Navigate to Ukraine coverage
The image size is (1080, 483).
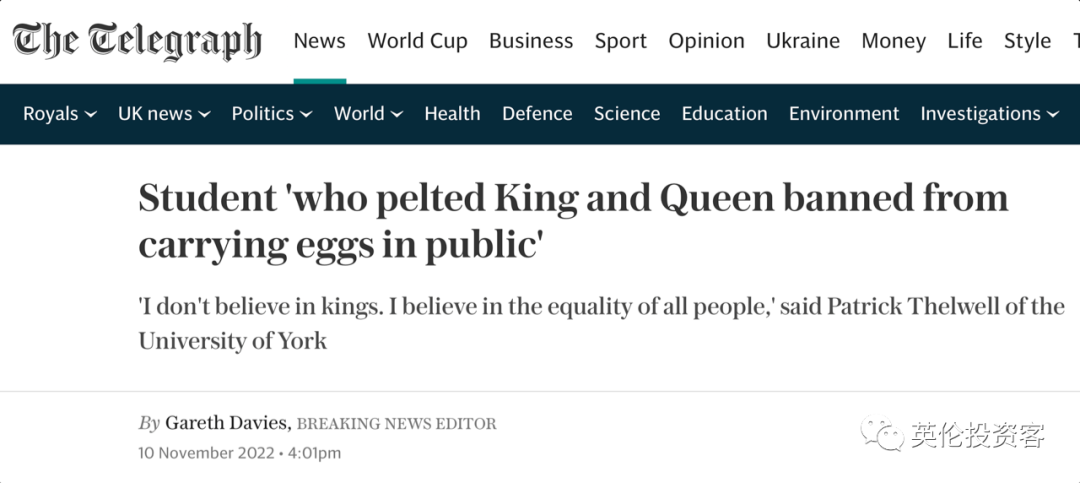(802, 41)
